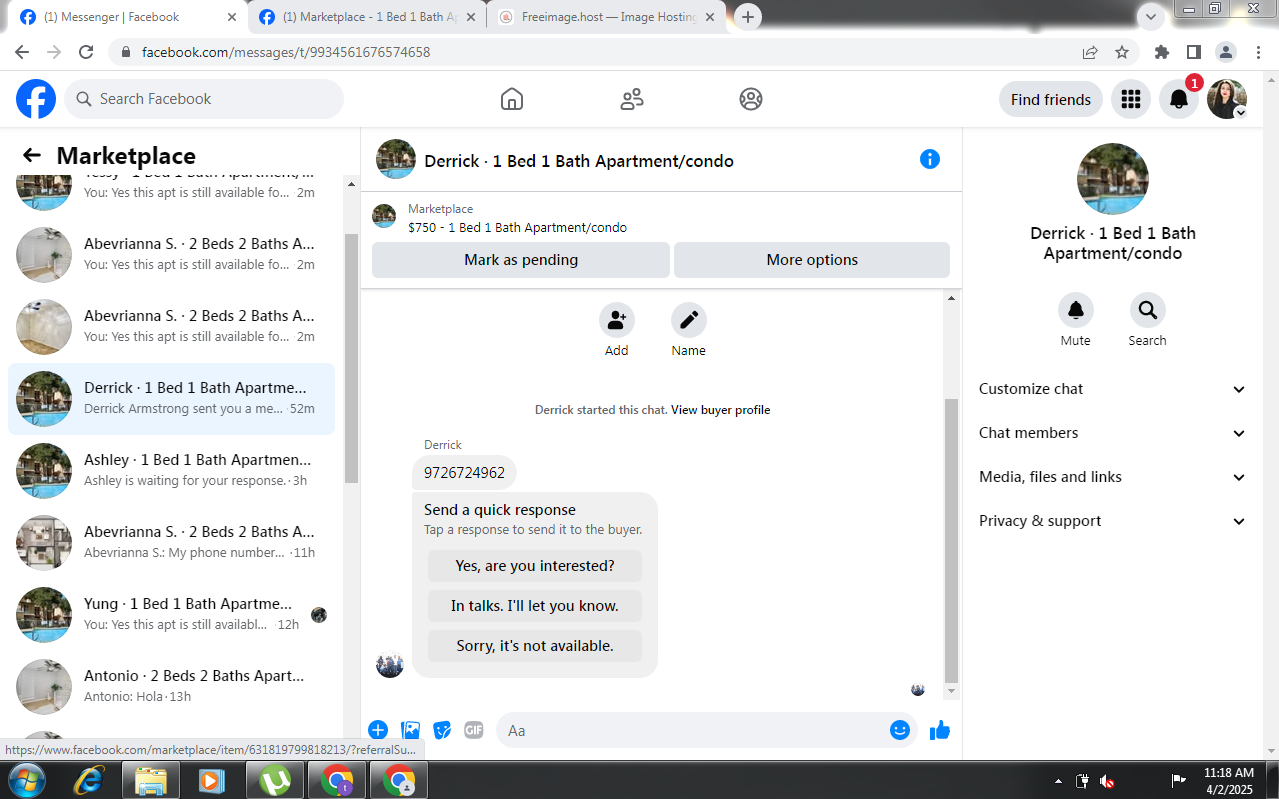The height and width of the screenshot is (799, 1279).
Task: Switch to the Marketplace 1 Bed 1 Bath tab
Action: (367, 17)
